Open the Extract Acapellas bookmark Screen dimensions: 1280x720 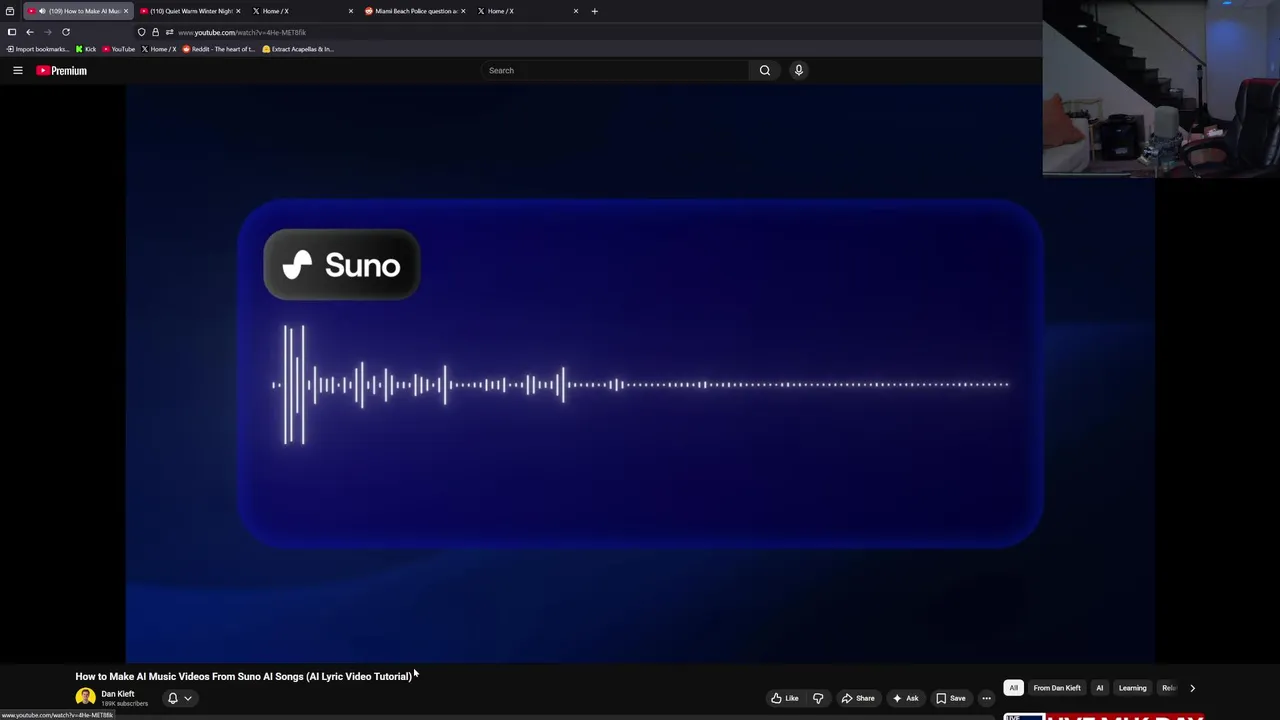coord(298,49)
